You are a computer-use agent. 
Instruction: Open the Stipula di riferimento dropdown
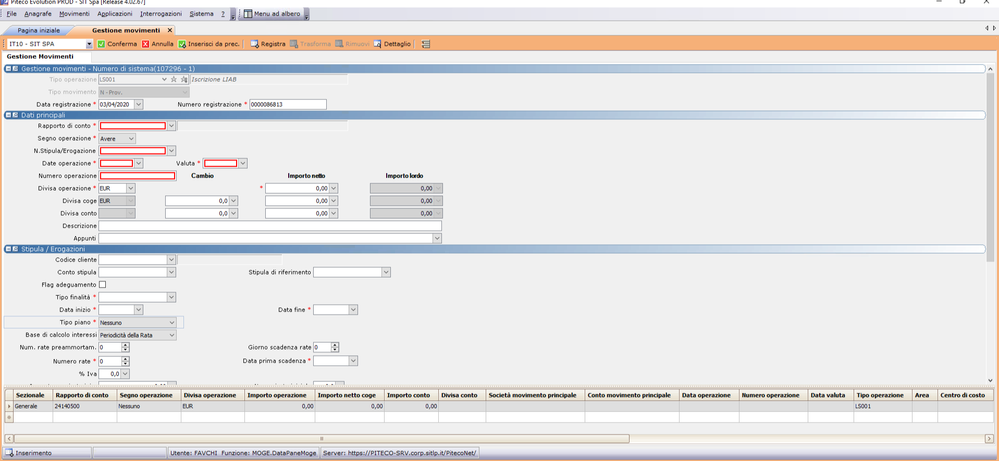[x=386, y=273]
